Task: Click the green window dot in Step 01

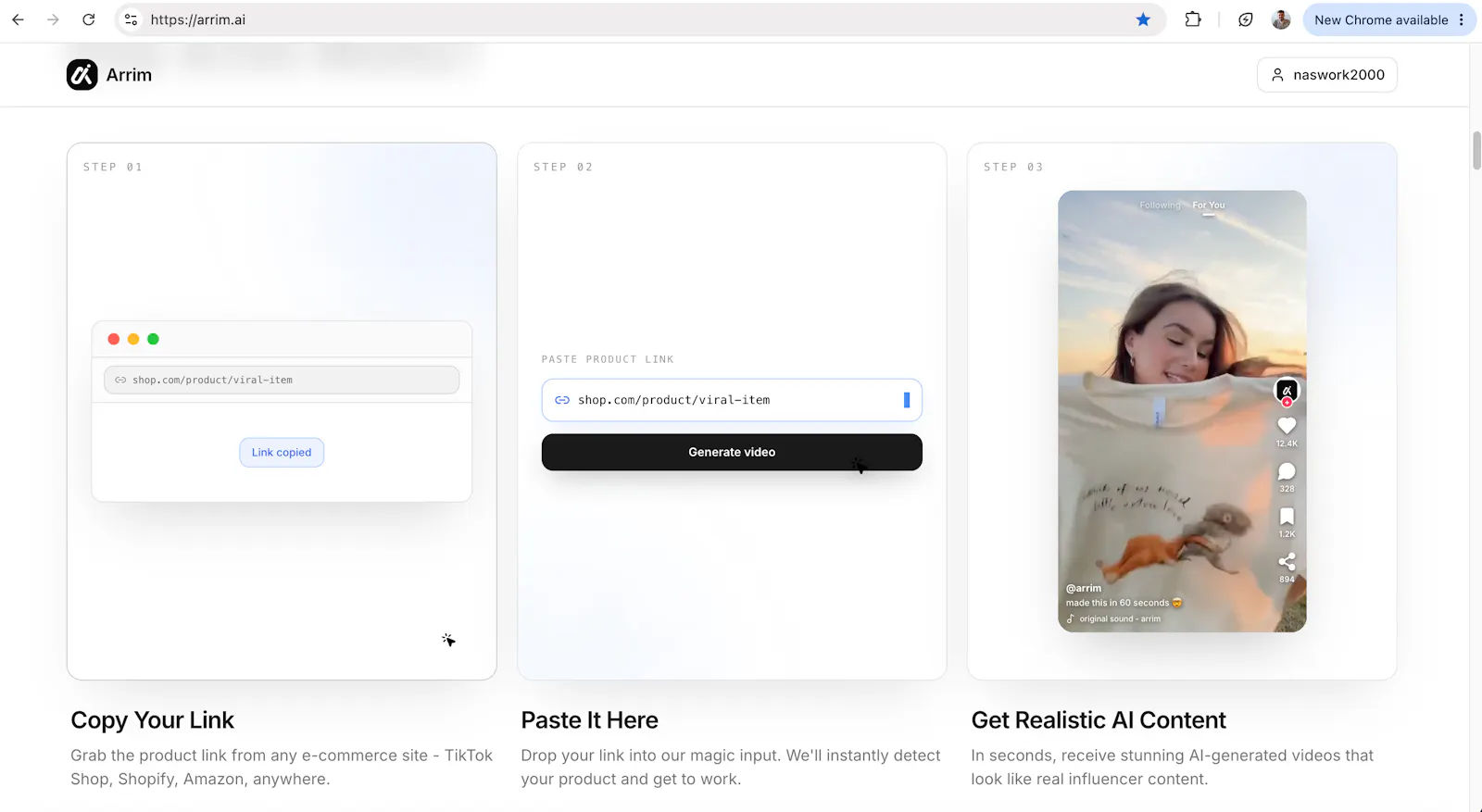Action: (x=154, y=339)
